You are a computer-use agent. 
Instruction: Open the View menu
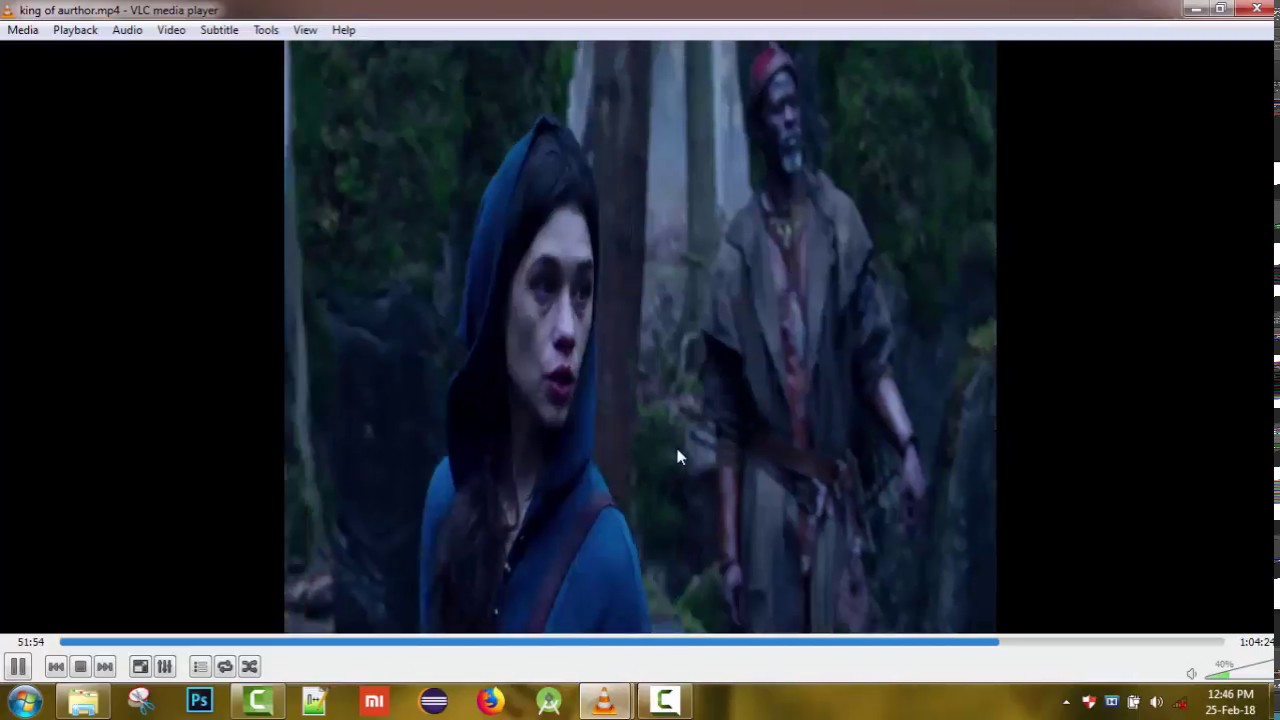305,30
